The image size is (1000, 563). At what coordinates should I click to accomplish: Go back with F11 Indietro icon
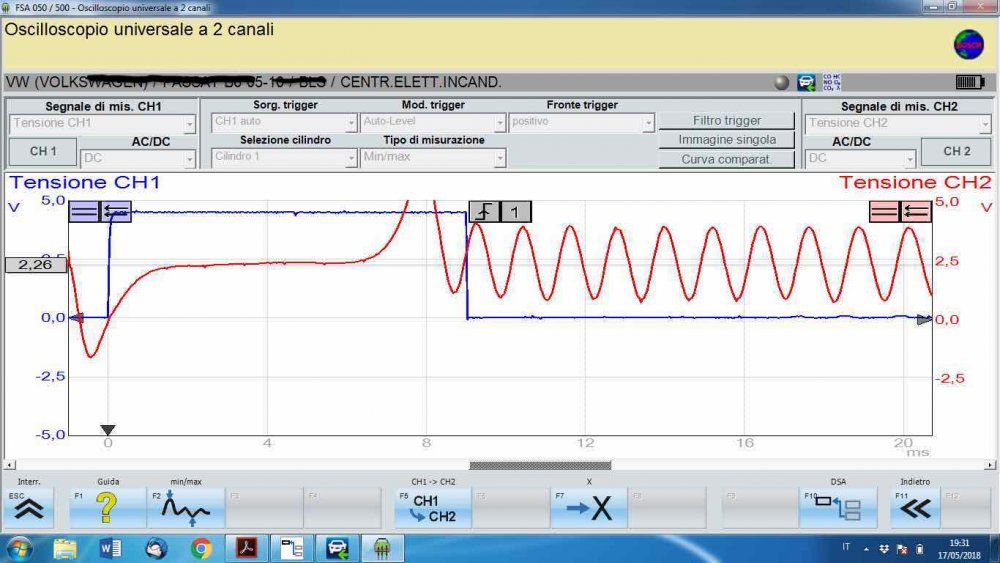coord(915,508)
